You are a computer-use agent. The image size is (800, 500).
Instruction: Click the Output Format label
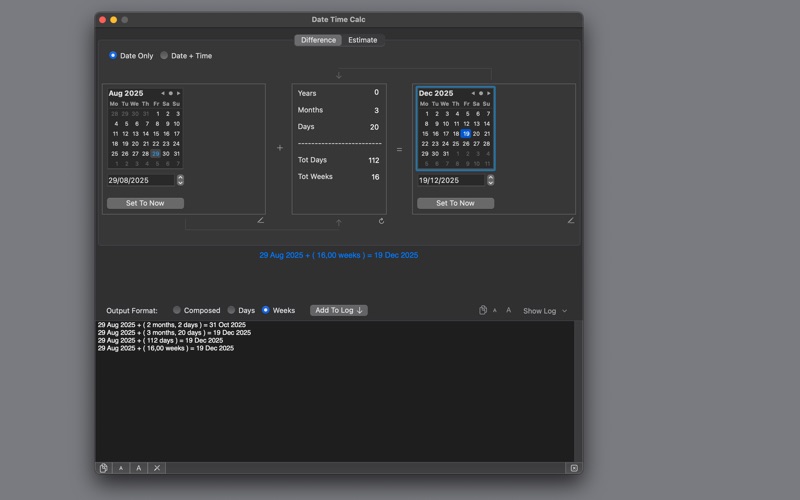point(132,310)
